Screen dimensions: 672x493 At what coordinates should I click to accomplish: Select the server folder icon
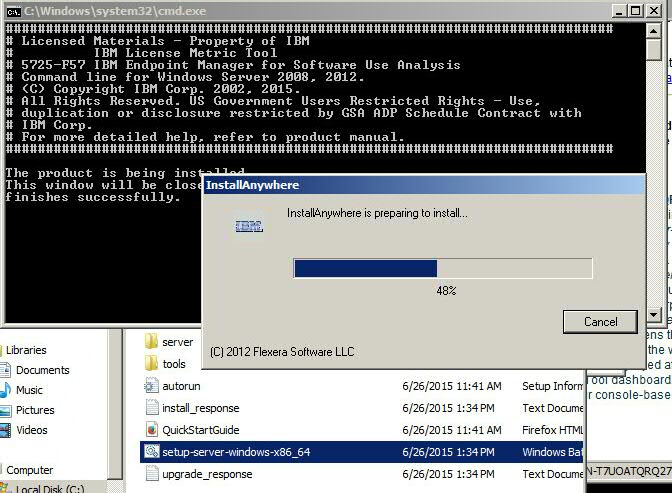click(x=151, y=342)
